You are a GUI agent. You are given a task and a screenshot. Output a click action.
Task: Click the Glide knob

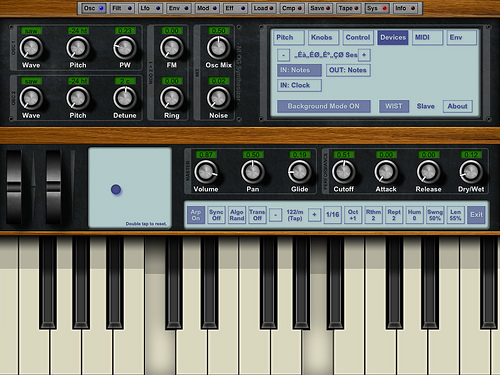click(299, 172)
